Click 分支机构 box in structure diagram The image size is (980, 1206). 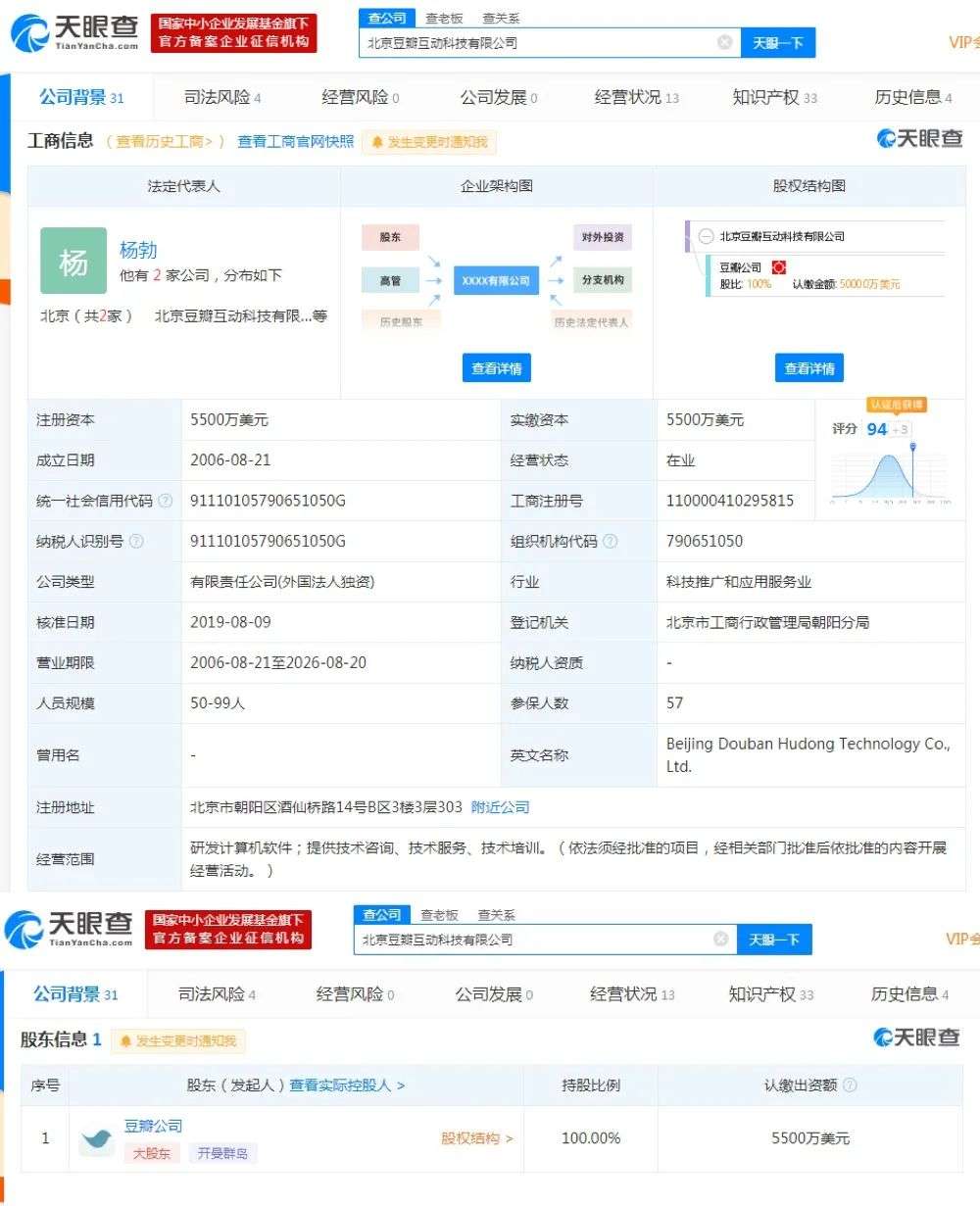pyautogui.click(x=603, y=280)
